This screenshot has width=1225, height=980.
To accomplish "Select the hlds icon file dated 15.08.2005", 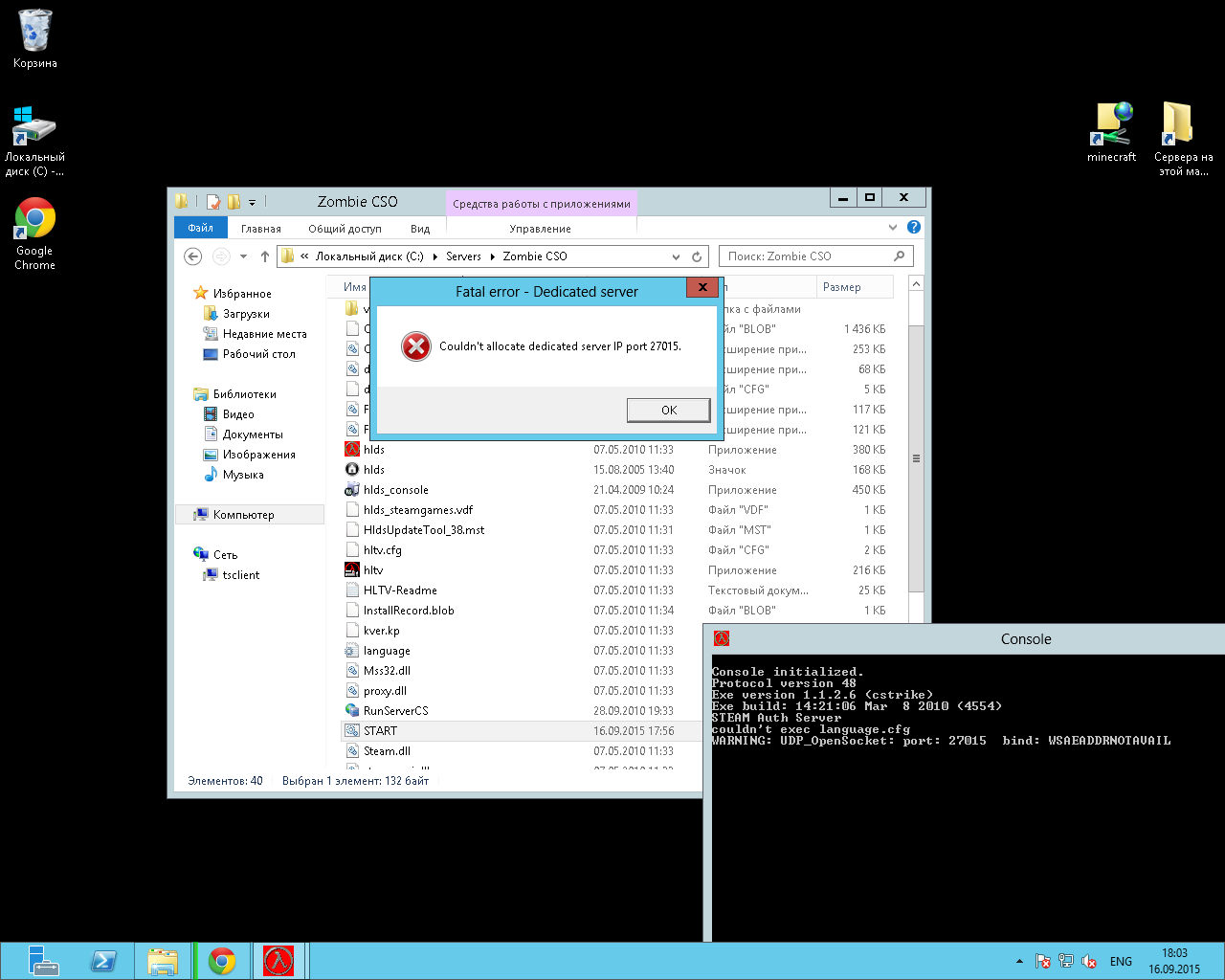I will [x=616, y=470].
